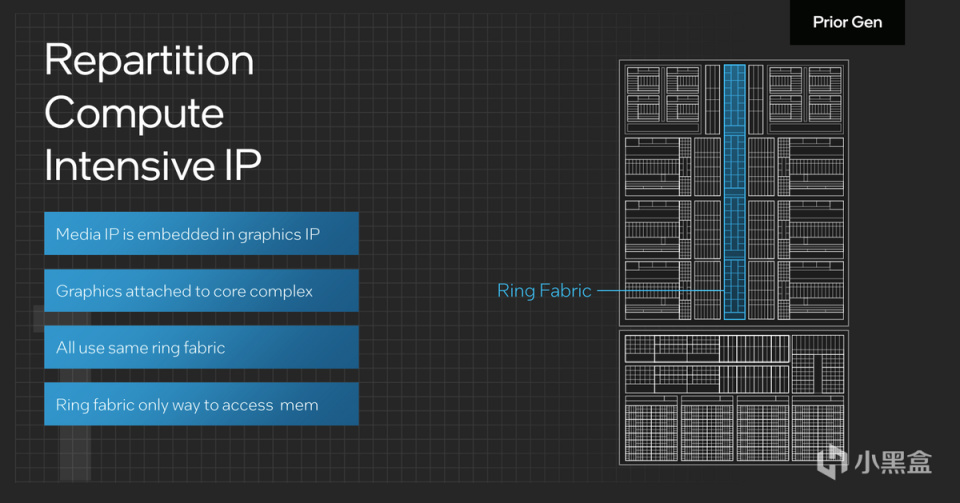This screenshot has height=503, width=960.
Task: Click the Repartition Compute Intensive IP title
Action: coord(152,113)
